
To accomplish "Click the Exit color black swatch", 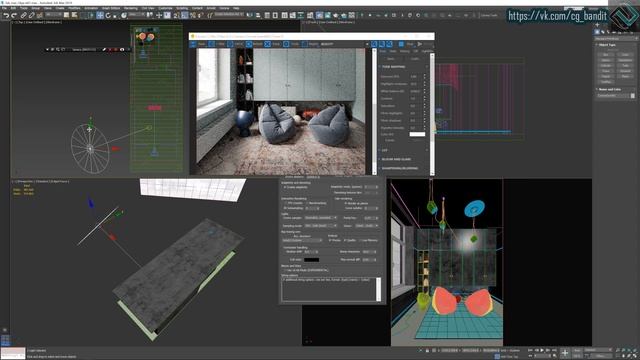I will [311, 260].
